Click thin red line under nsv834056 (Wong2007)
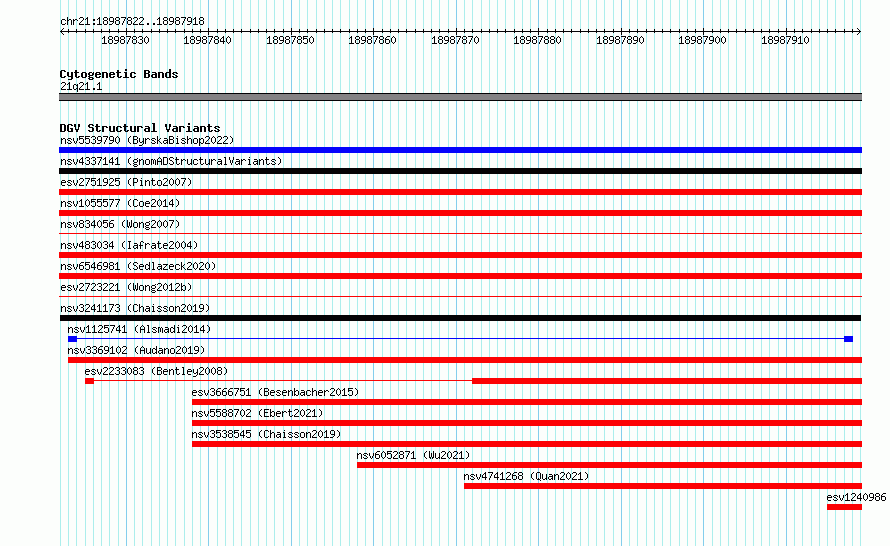This screenshot has height=546, width=890. (460, 233)
